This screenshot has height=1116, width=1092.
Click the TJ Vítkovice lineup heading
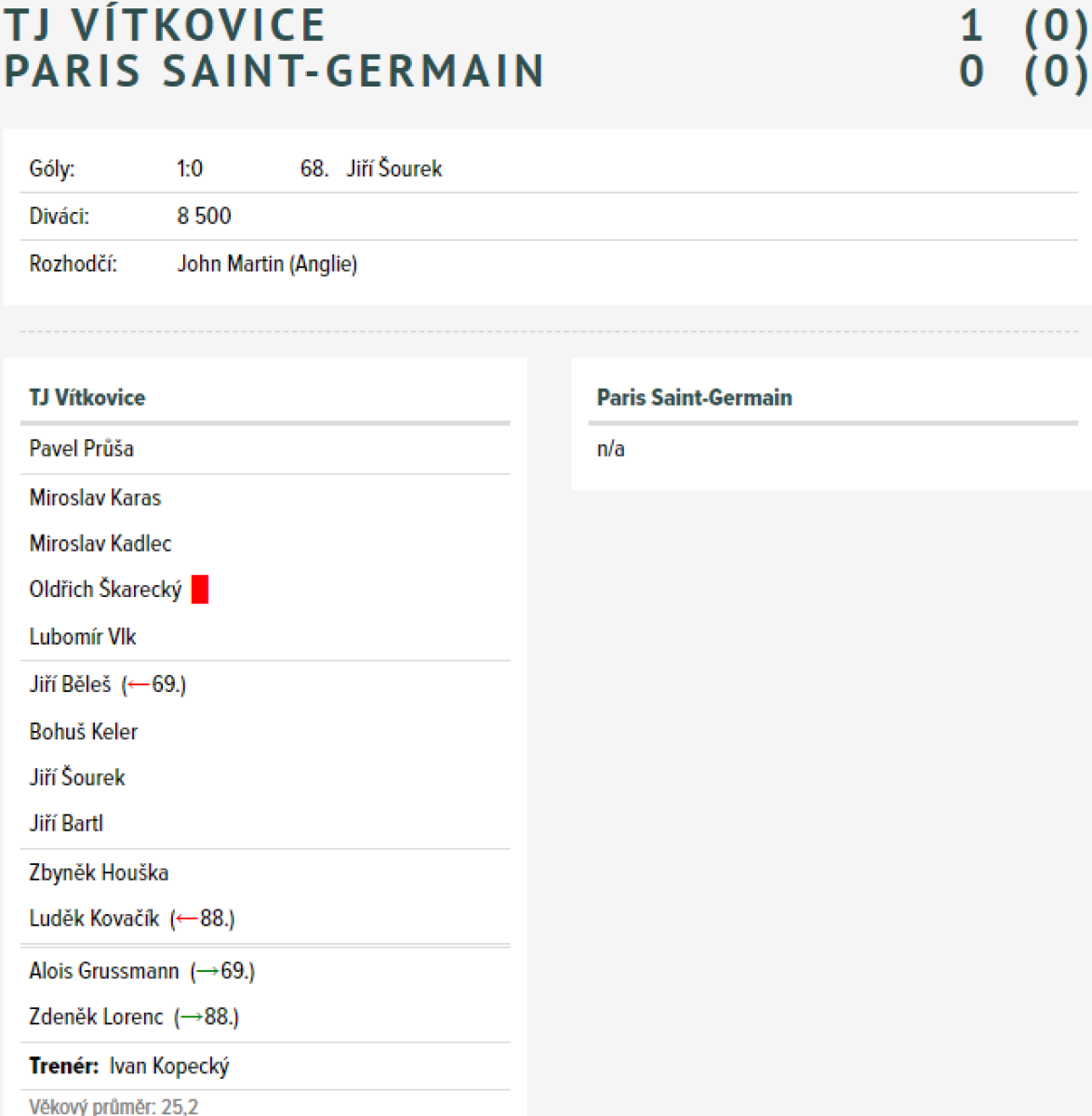coord(87,398)
